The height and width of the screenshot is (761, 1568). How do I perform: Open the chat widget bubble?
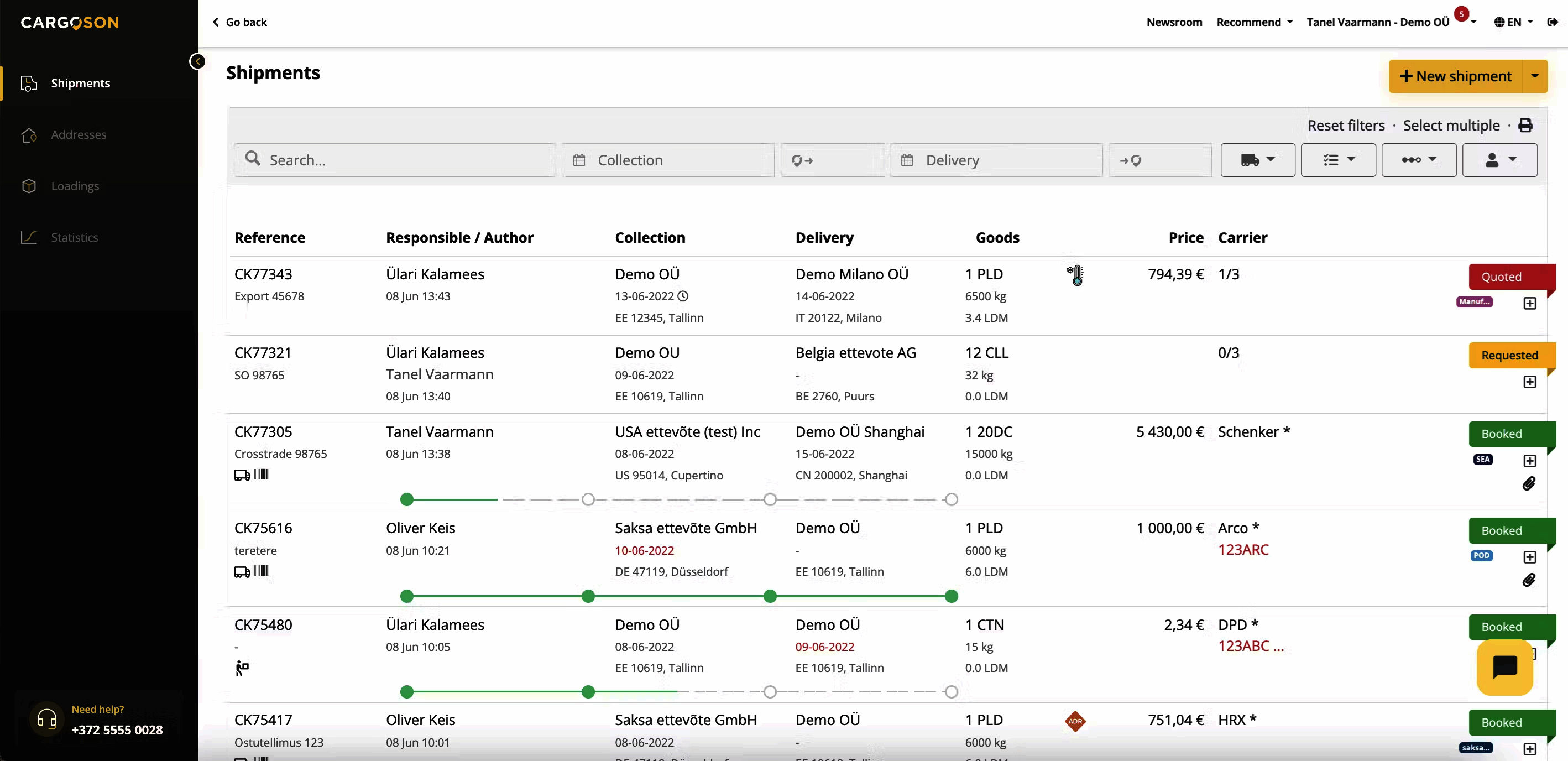[1504, 667]
